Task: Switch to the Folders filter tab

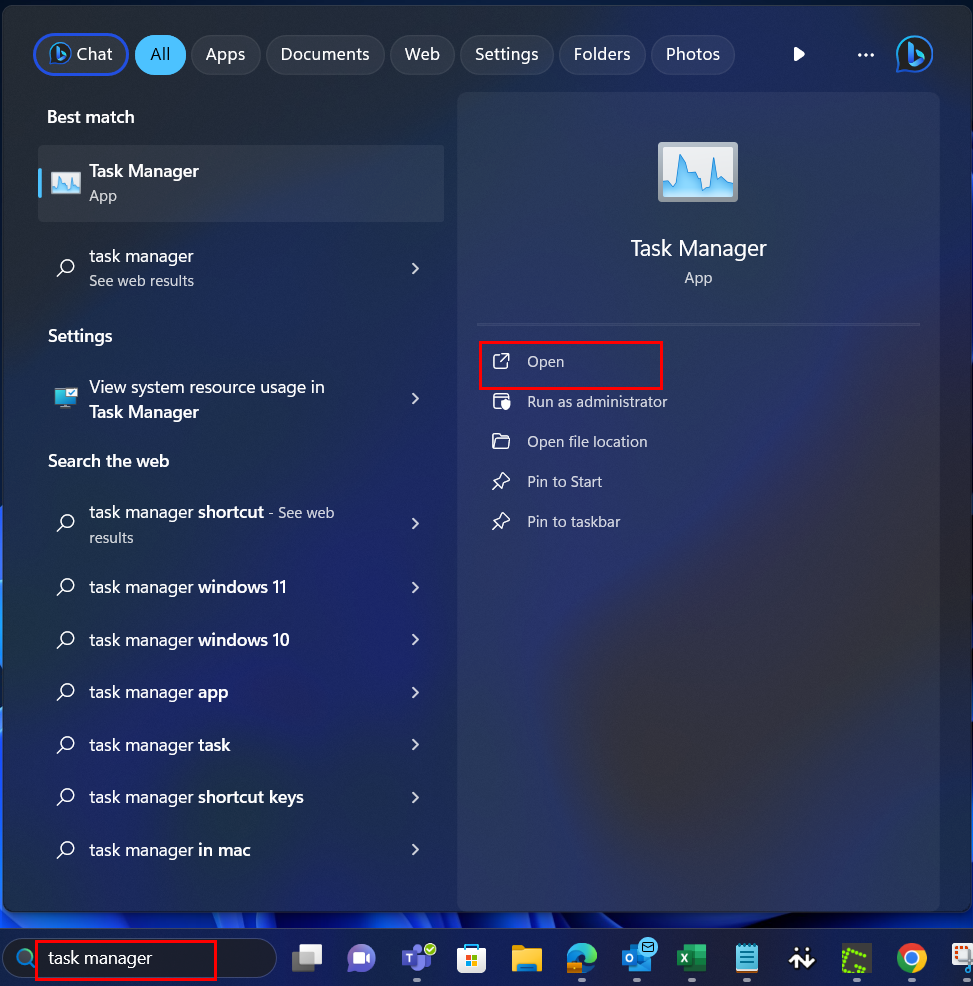Action: coord(602,54)
